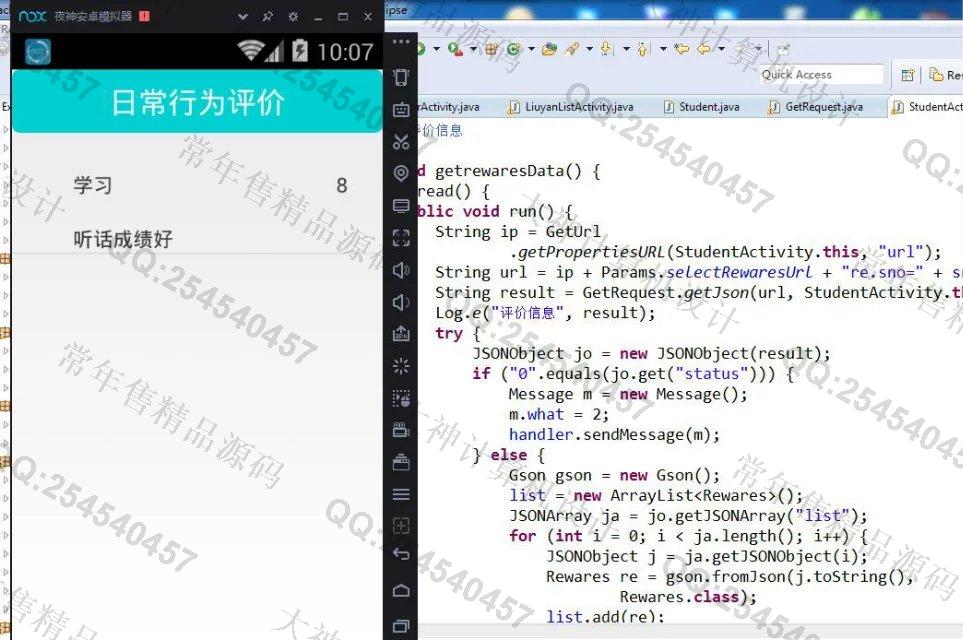
Task: Click Eclipse Next Annotation down arrow icon
Action: point(607,49)
